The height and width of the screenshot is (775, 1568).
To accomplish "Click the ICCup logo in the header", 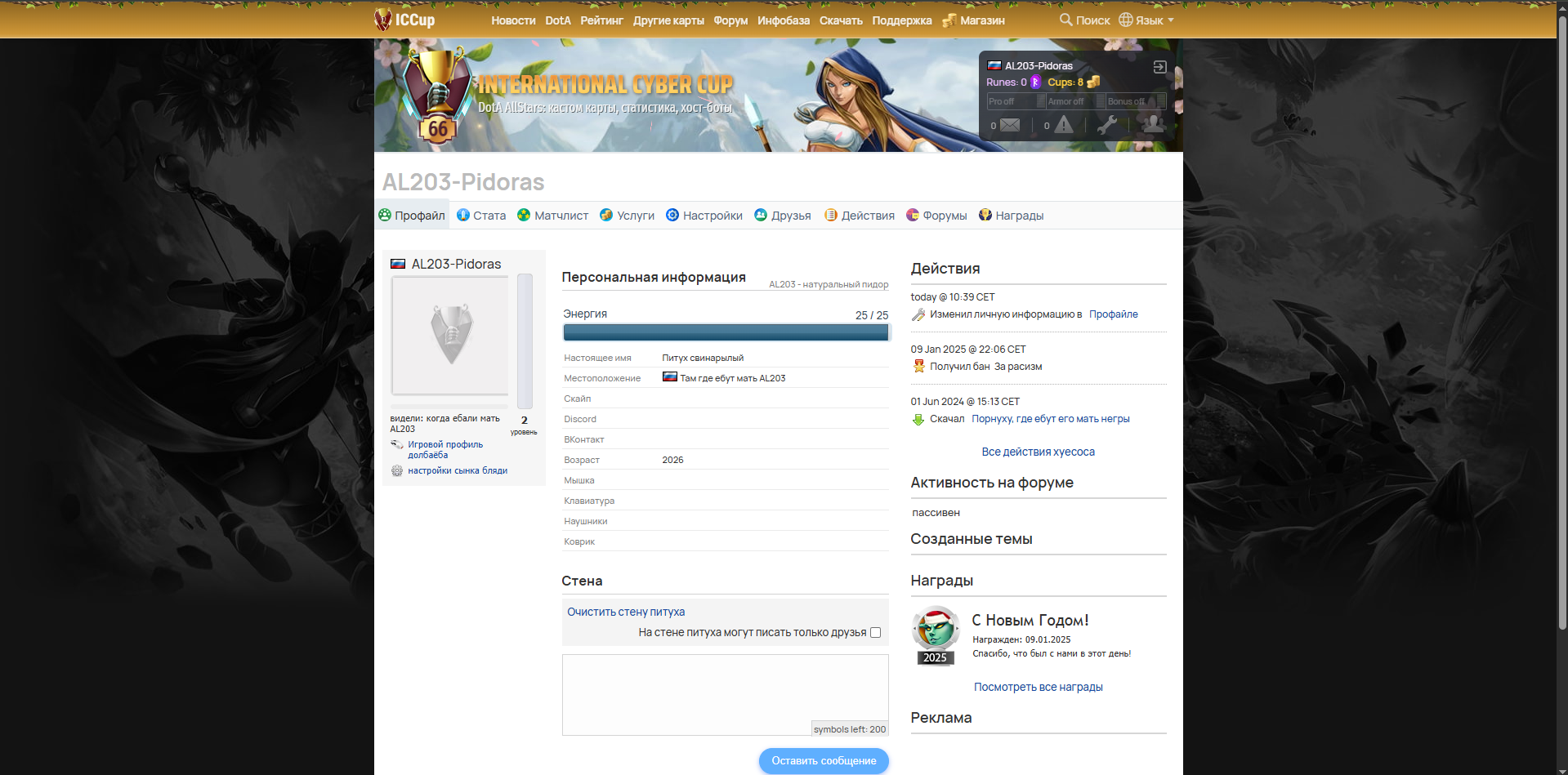I will [x=404, y=20].
